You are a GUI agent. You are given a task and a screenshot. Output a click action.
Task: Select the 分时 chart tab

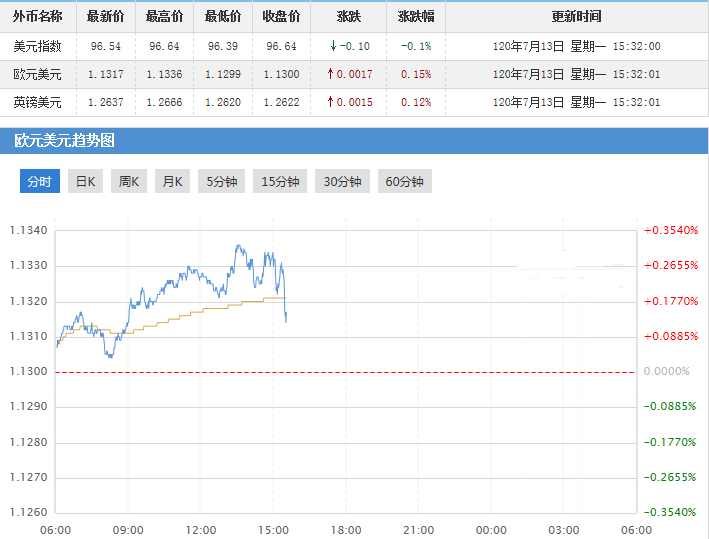point(39,181)
